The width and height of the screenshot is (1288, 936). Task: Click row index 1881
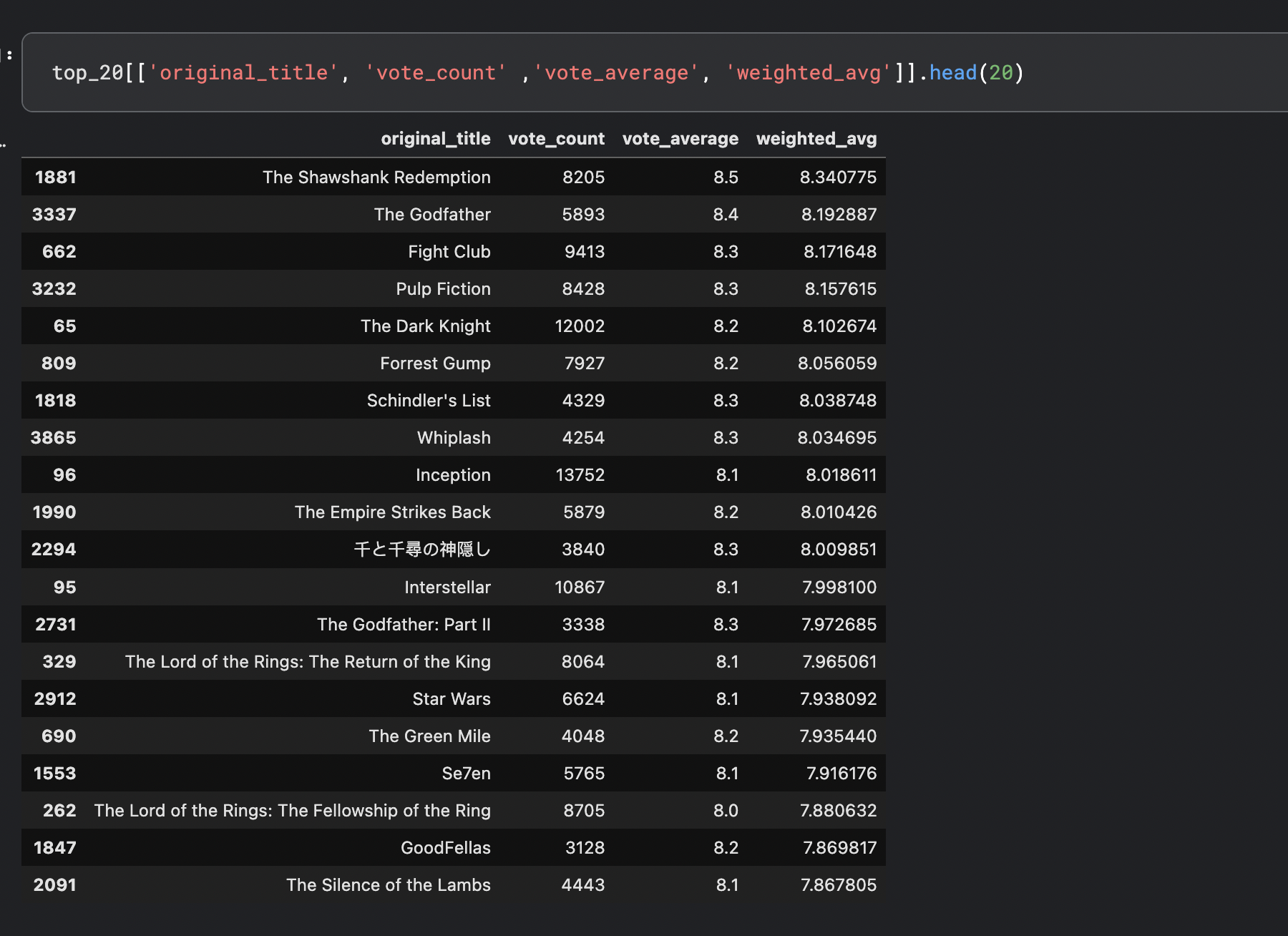tap(55, 177)
